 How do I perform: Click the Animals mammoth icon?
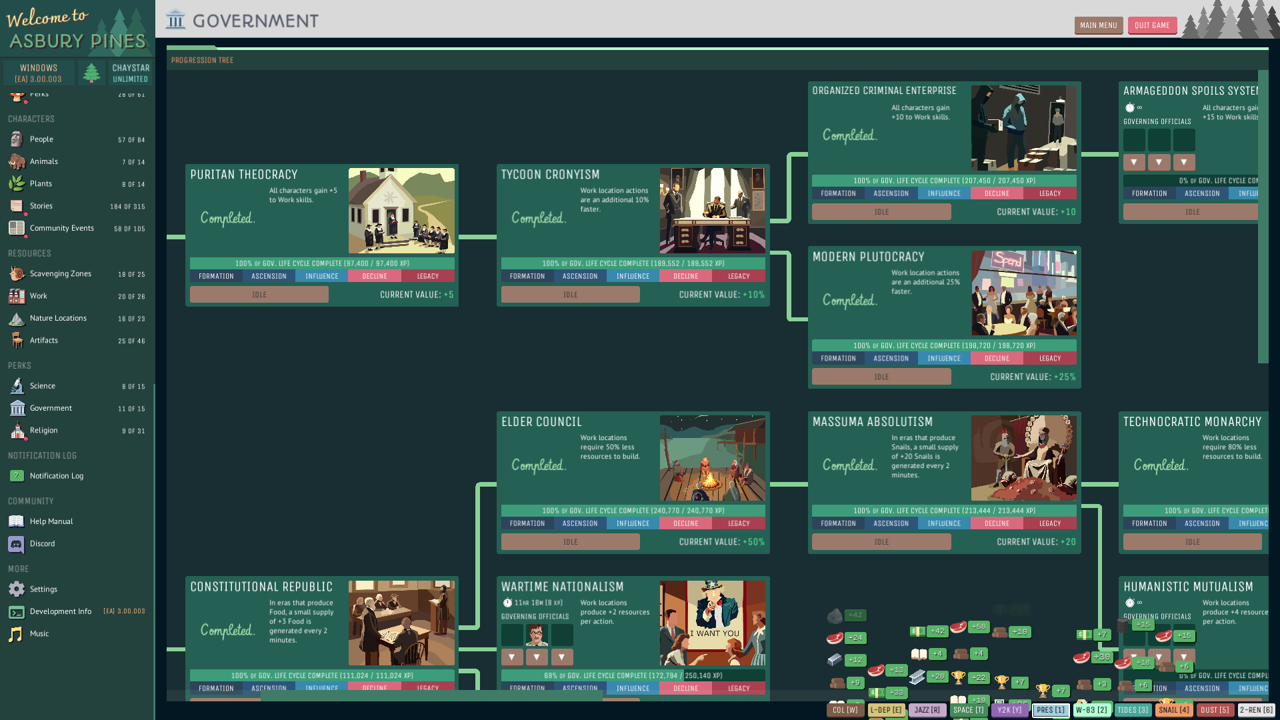click(16, 162)
